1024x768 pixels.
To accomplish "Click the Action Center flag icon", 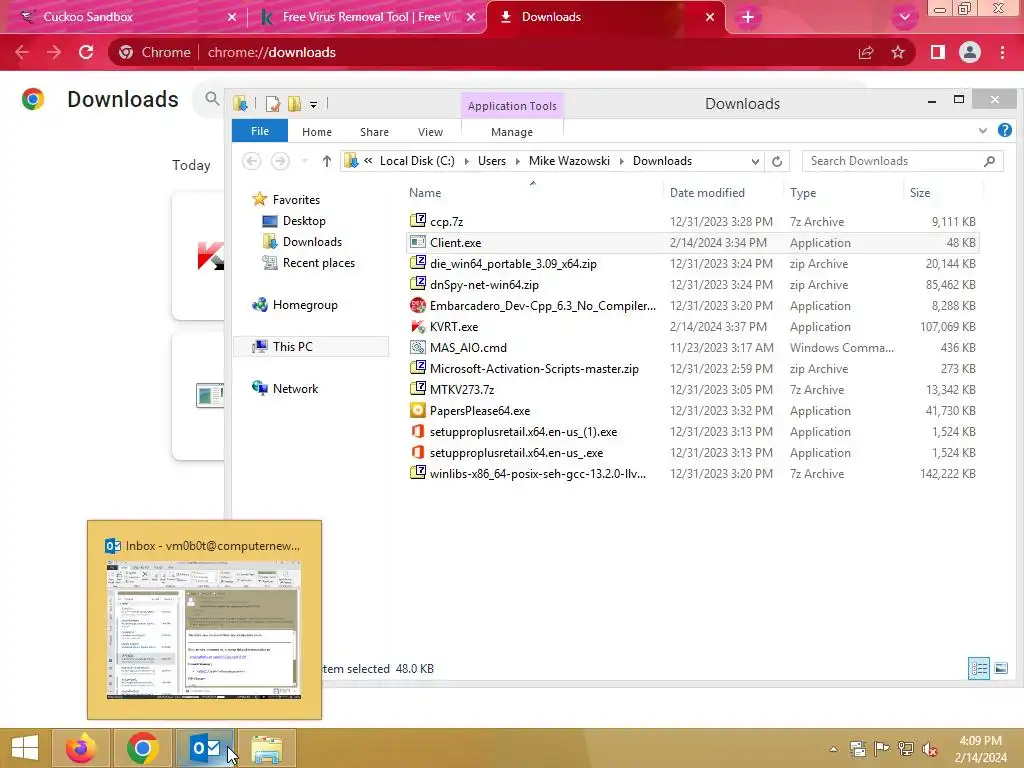I will 882,749.
